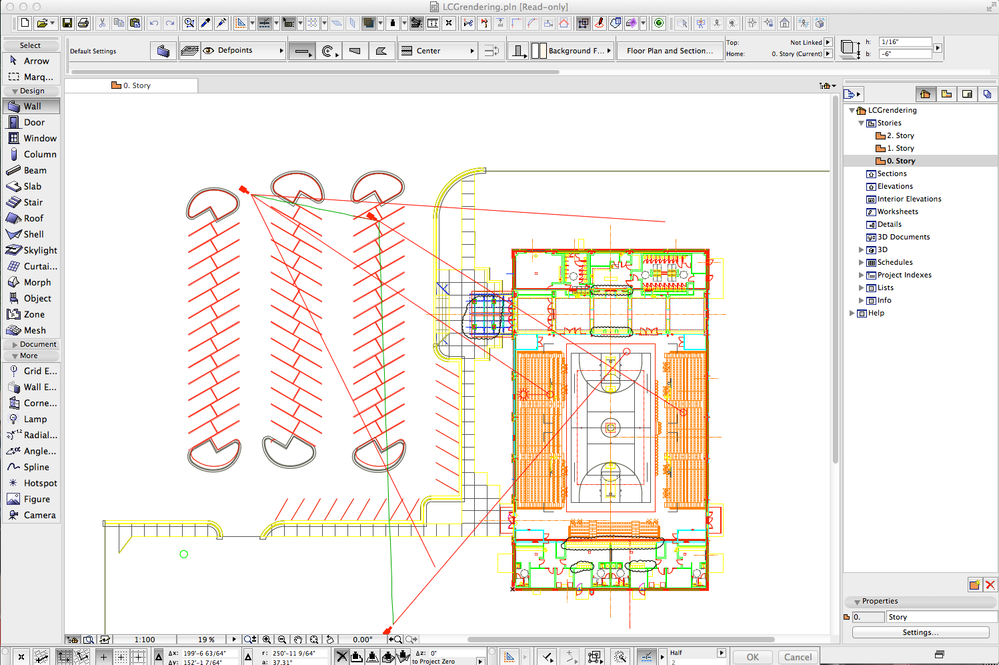
Task: Click the OK button
Action: (752, 657)
